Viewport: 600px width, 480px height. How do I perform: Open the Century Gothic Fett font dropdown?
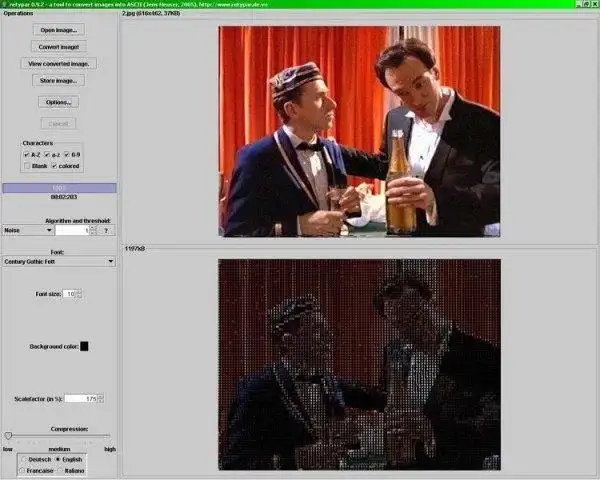tap(59, 261)
